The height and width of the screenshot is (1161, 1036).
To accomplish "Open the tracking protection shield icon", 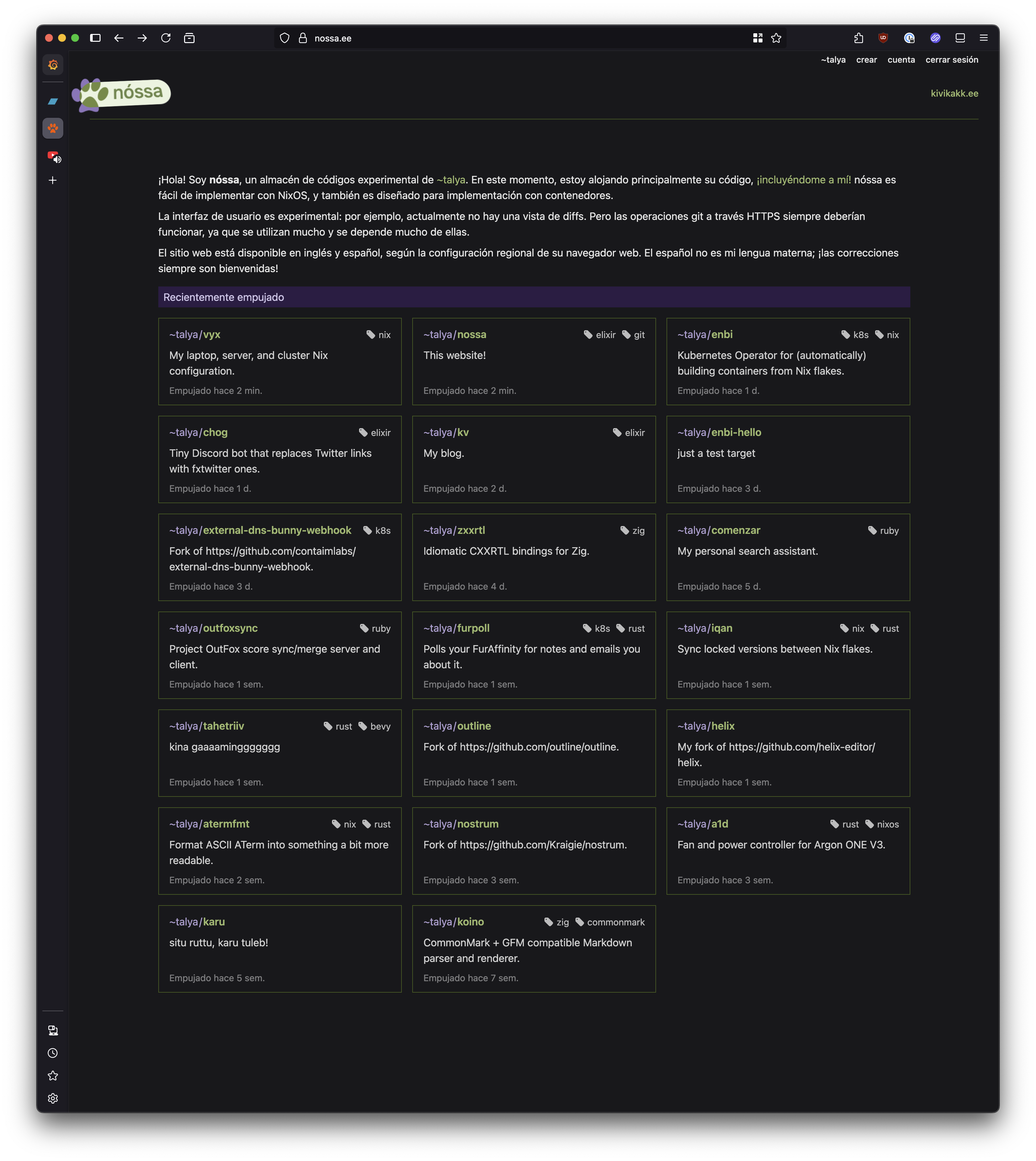I will click(285, 38).
